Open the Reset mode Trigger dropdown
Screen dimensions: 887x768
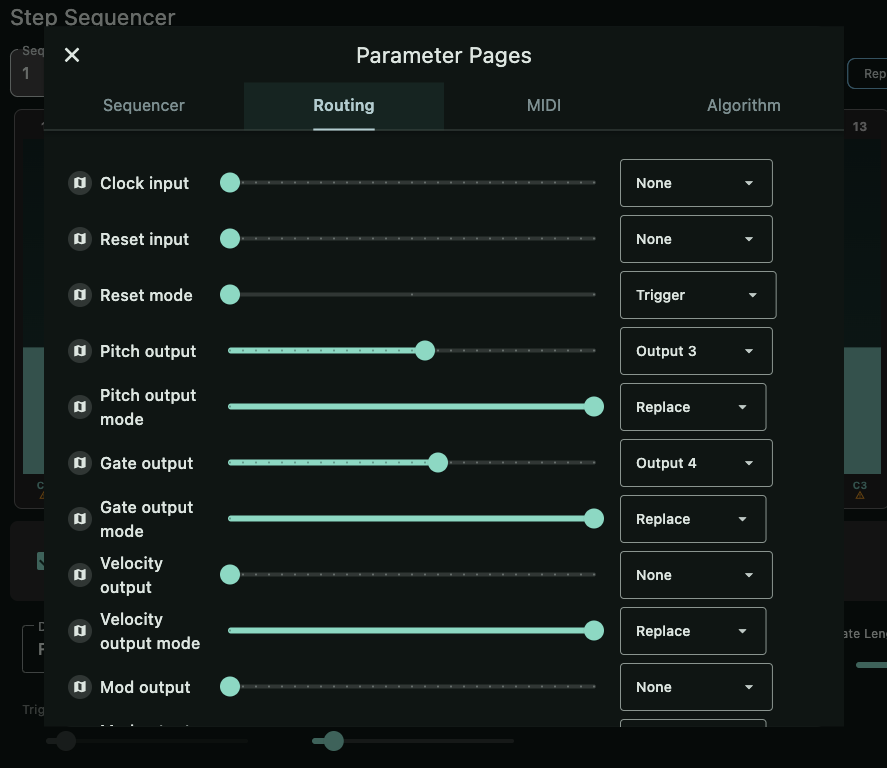pos(698,295)
